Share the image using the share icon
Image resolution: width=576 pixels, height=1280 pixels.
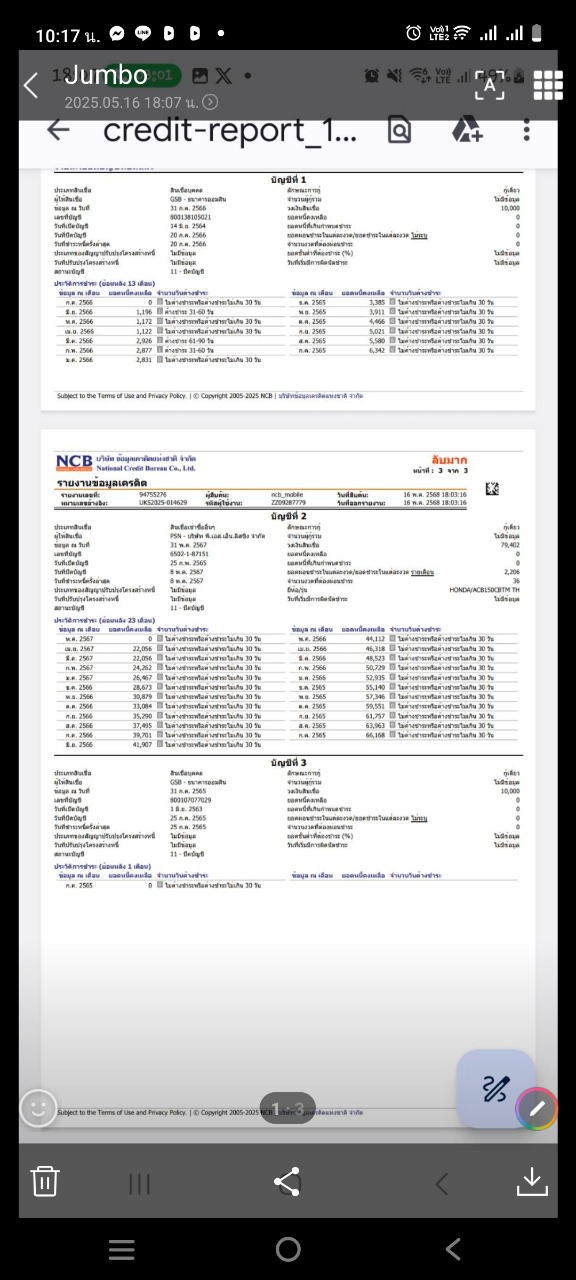[x=288, y=1181]
